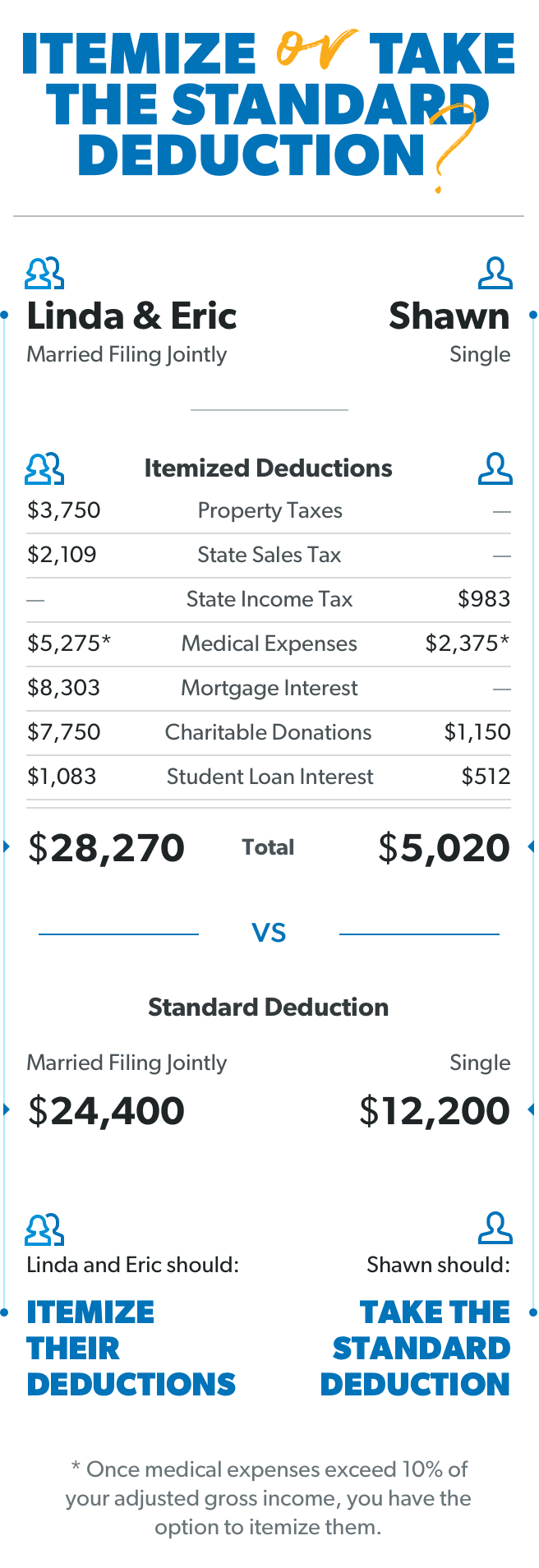This screenshot has width=539, height=1568.
Task: Click the orange 'or' script in title
Action: [315, 49]
